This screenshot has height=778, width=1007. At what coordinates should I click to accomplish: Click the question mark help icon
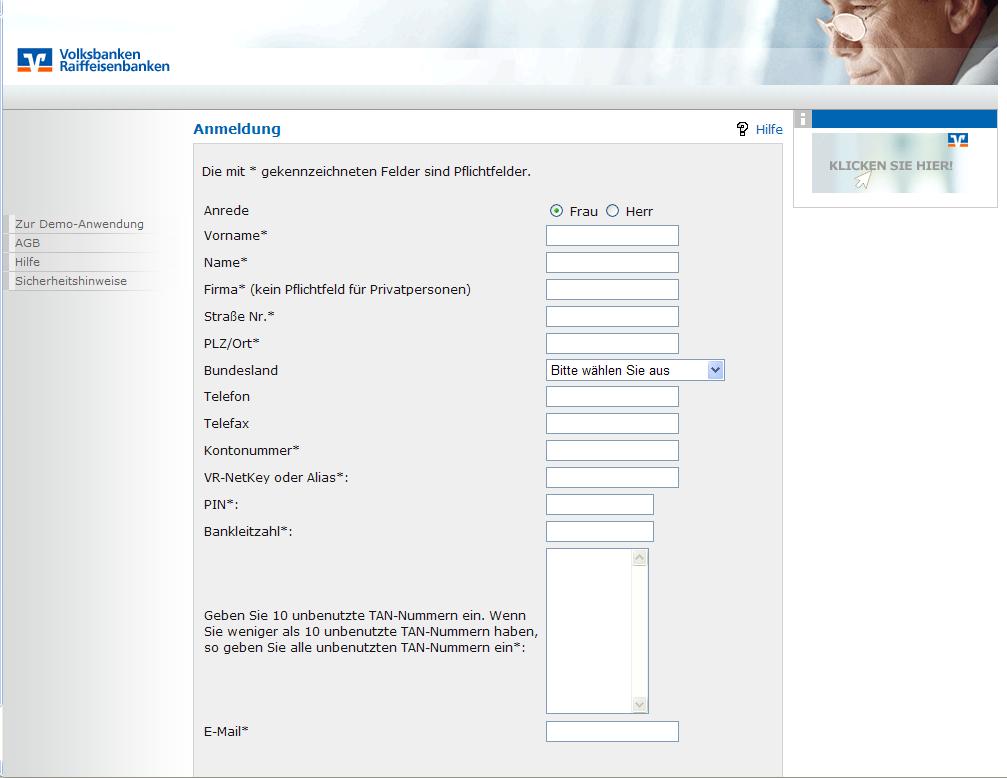(x=742, y=129)
